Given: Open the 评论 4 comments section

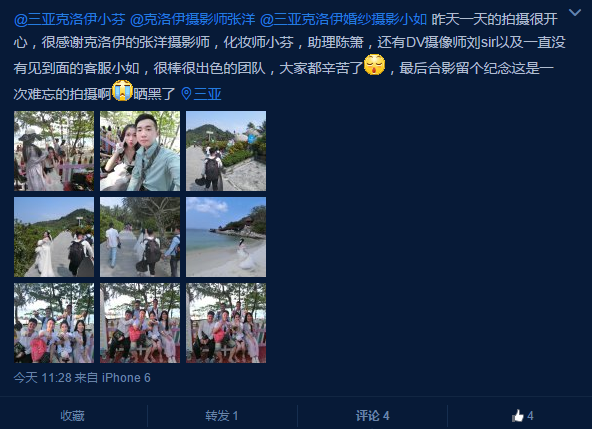Looking at the screenshot, I should tap(372, 416).
